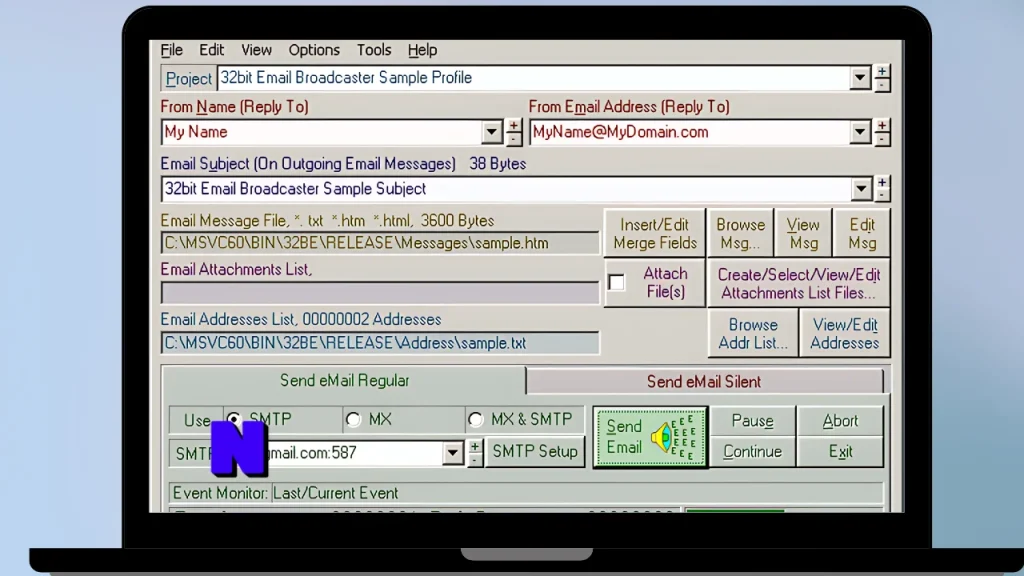This screenshot has height=576, width=1024.
Task: Expand the SMTP server dropdown arrow
Action: point(452,453)
